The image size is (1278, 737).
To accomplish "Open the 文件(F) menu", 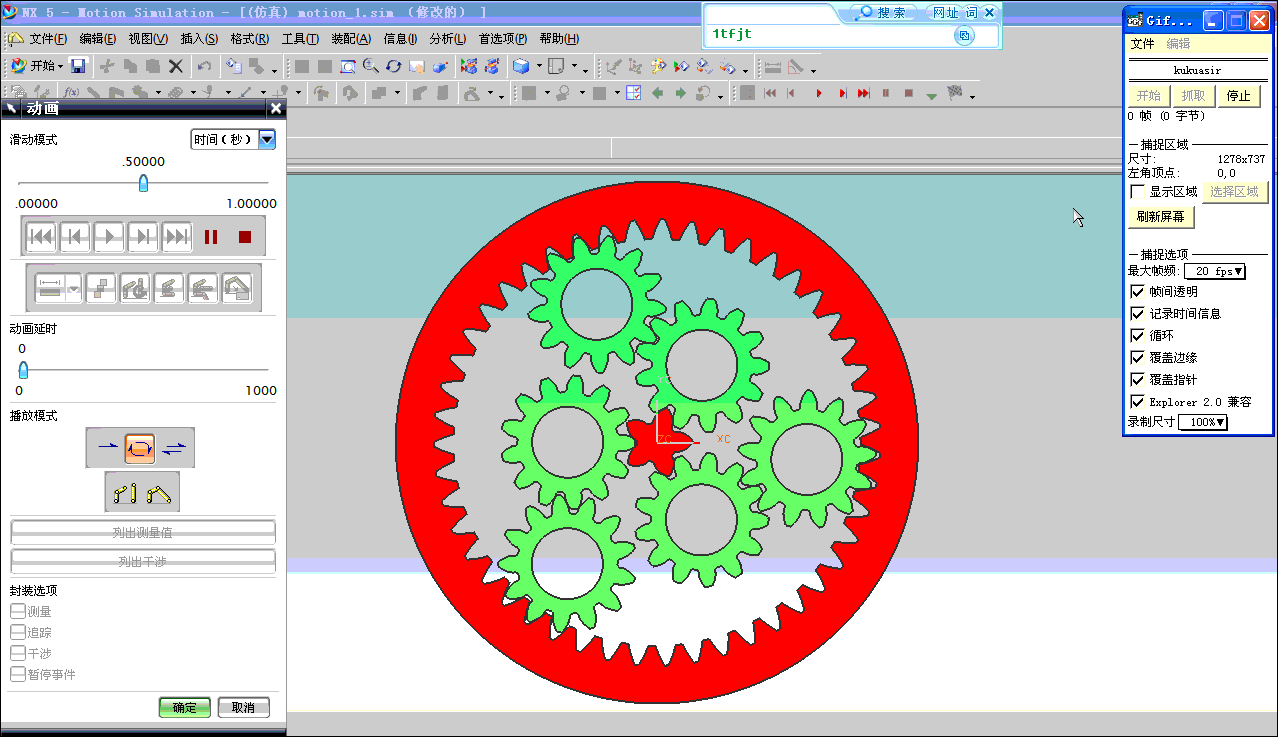I will click(x=47, y=39).
